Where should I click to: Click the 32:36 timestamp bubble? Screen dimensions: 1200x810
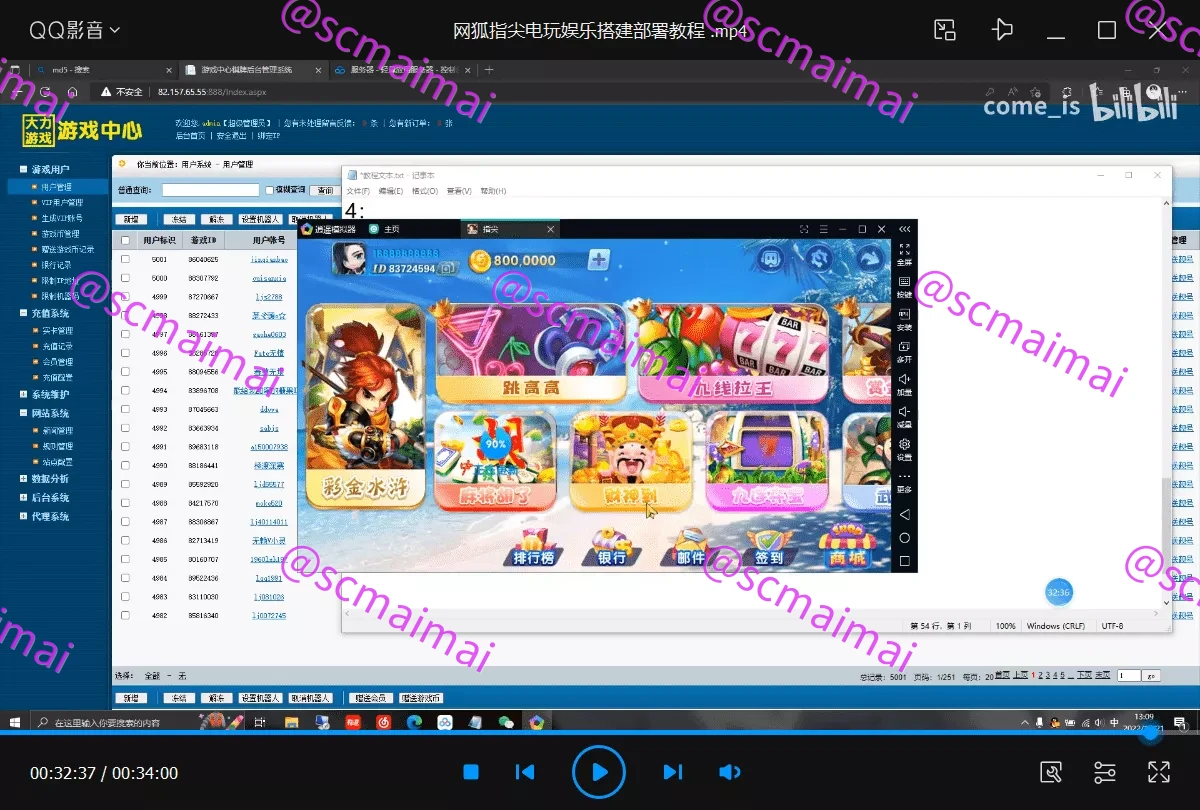1058,592
